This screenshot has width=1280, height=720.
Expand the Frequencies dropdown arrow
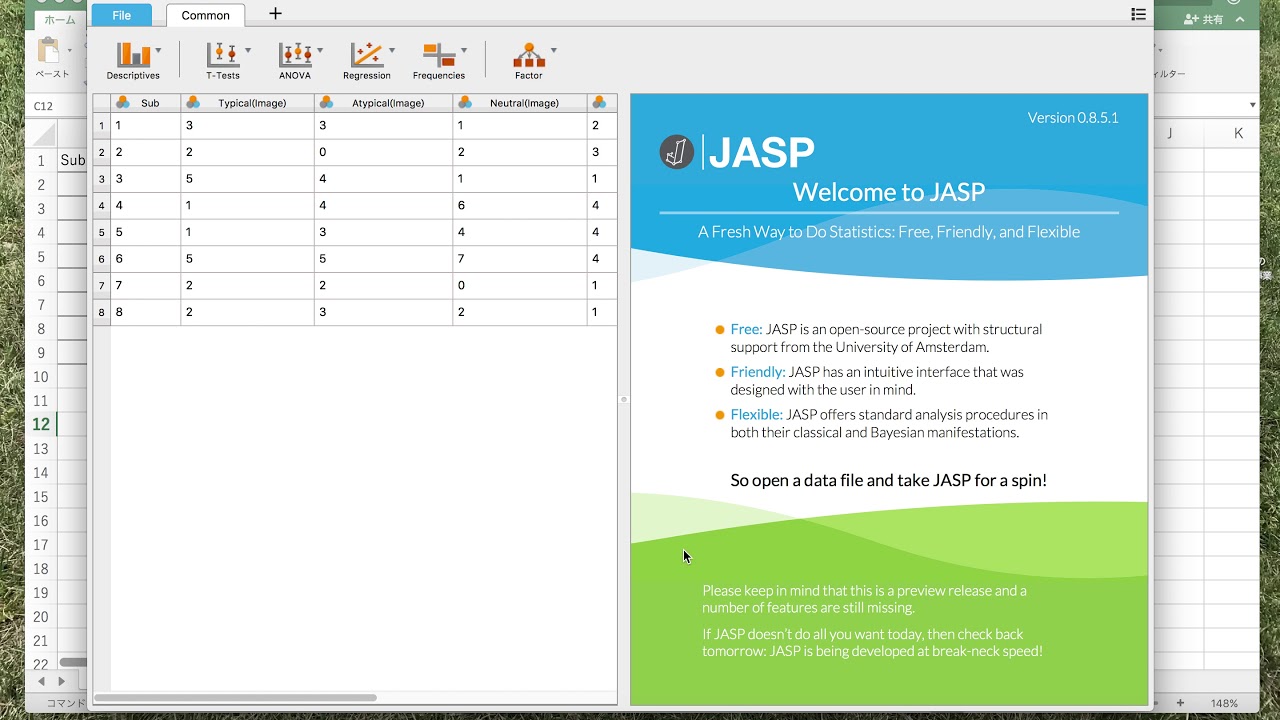point(464,50)
